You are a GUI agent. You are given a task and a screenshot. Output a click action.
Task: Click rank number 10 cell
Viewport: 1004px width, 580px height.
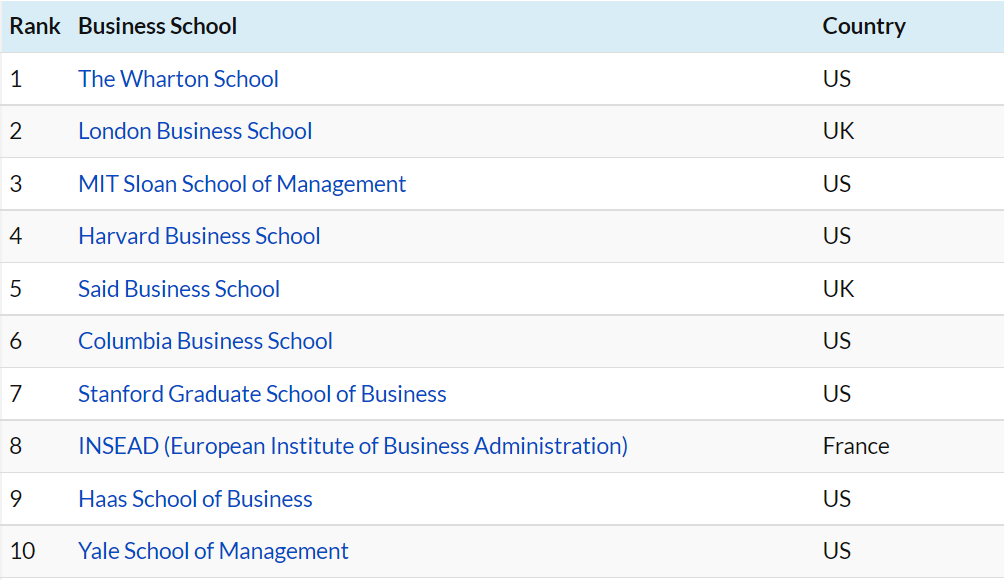[x=22, y=551]
